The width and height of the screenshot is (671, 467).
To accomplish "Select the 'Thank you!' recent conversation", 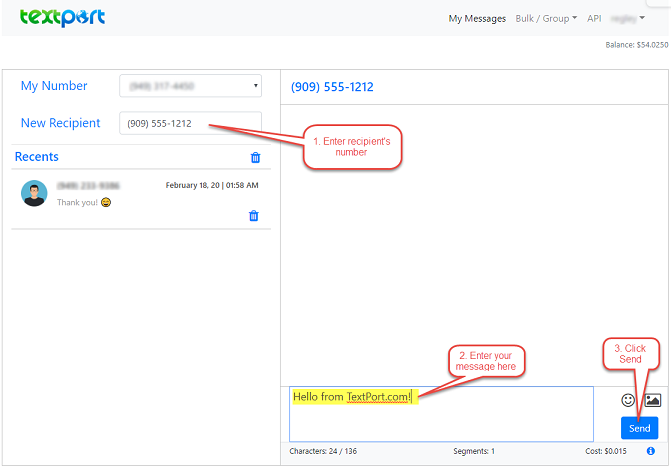I will coord(141,199).
